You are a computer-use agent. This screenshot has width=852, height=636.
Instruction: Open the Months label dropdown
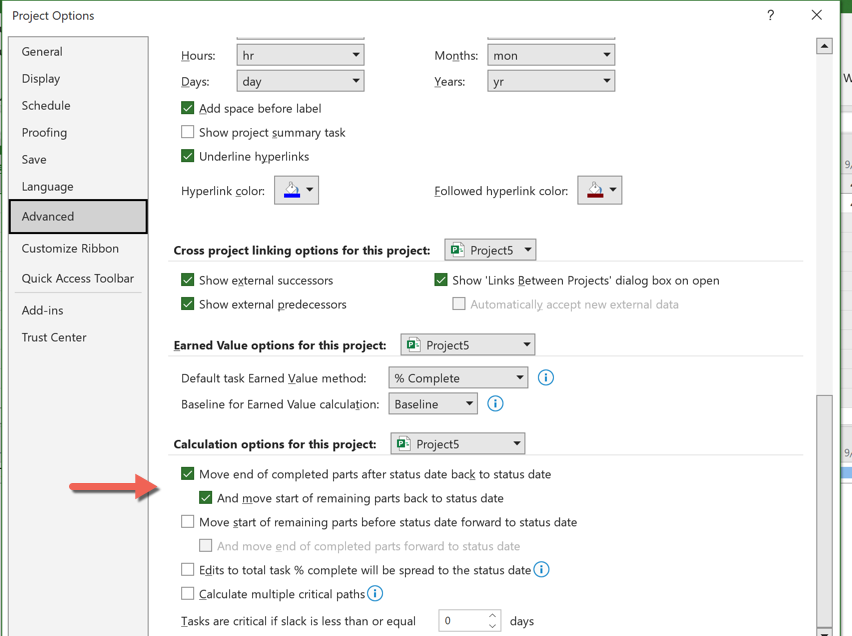click(x=551, y=55)
